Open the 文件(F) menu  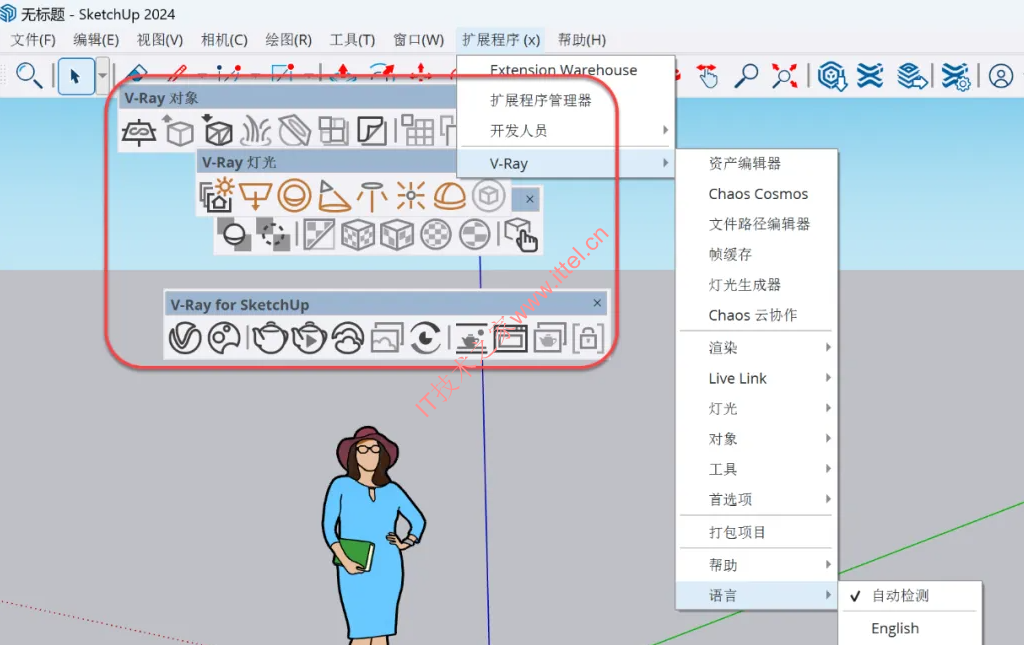click(x=33, y=40)
